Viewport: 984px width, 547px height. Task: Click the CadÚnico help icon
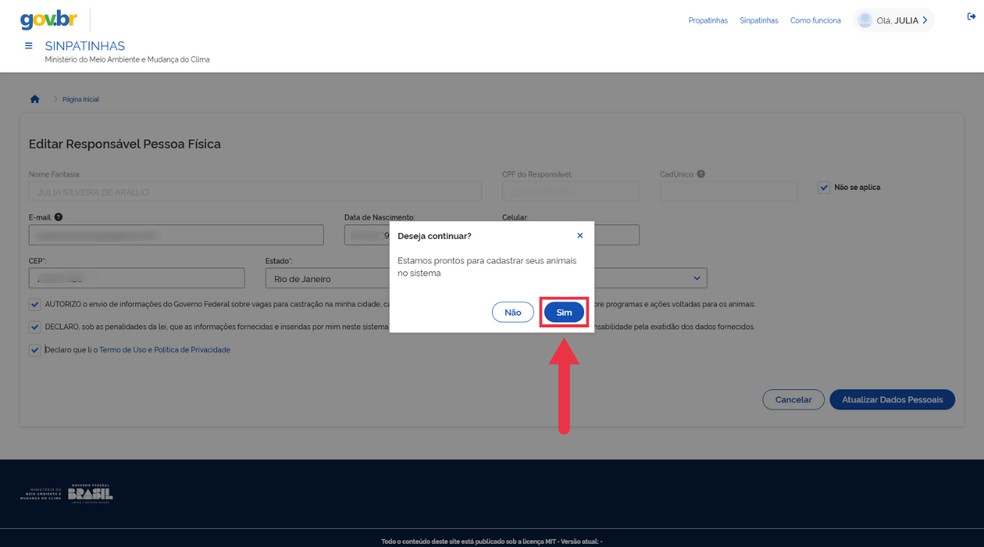click(701, 174)
